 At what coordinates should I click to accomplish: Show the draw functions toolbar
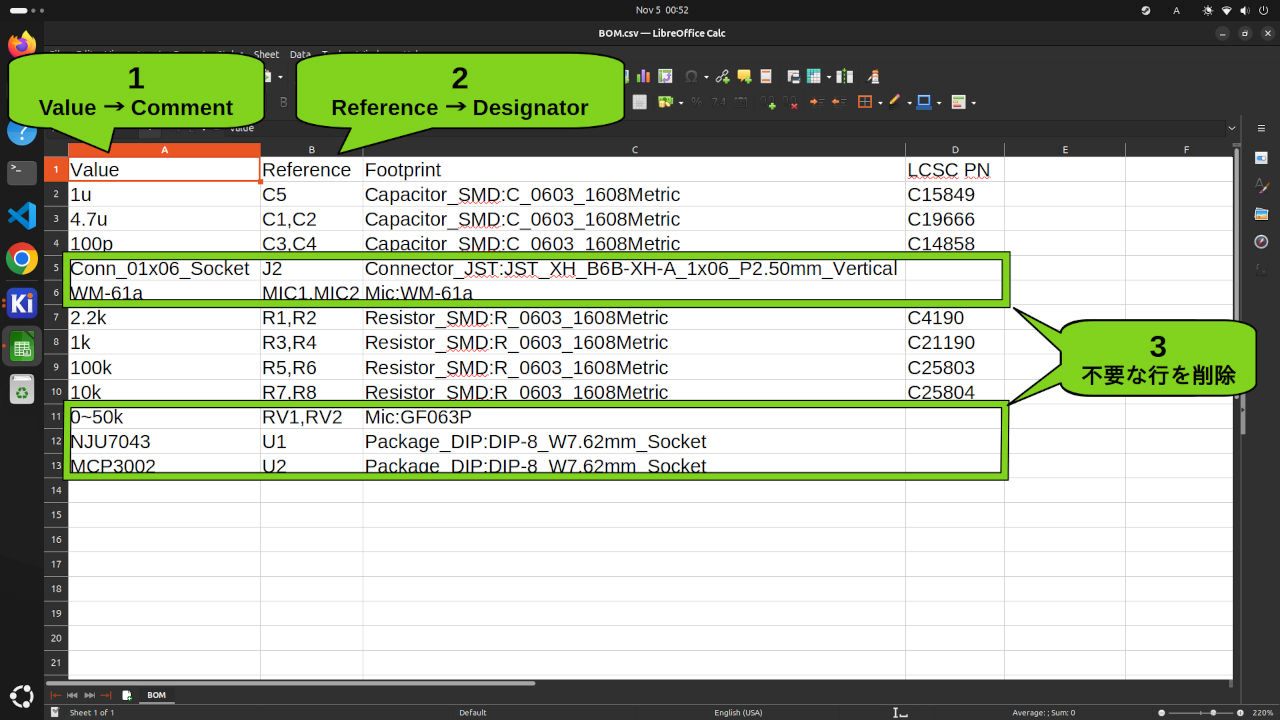pos(873,76)
